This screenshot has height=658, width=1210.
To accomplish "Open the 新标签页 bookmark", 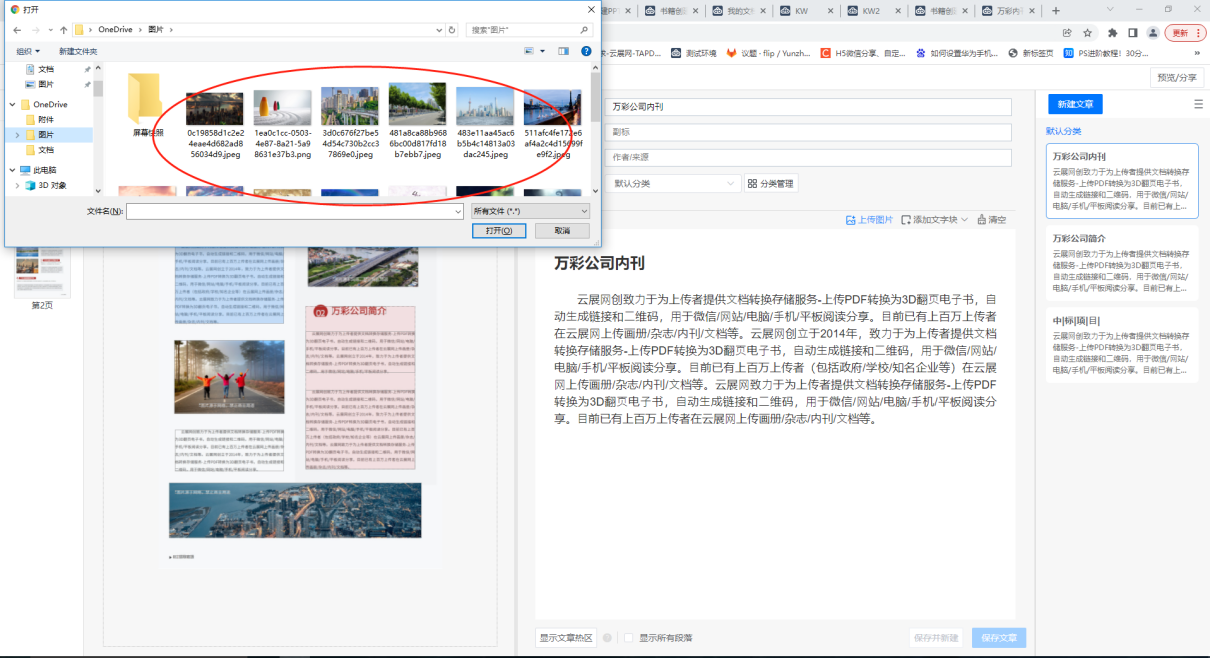I will tap(1030, 53).
